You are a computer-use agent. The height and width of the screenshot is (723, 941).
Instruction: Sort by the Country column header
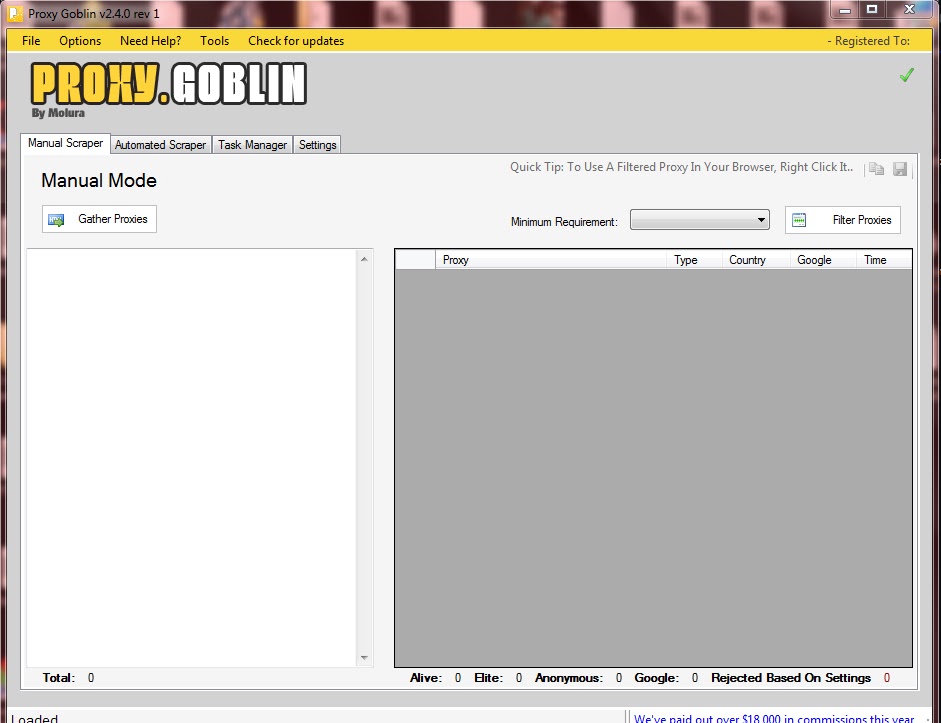pos(756,260)
